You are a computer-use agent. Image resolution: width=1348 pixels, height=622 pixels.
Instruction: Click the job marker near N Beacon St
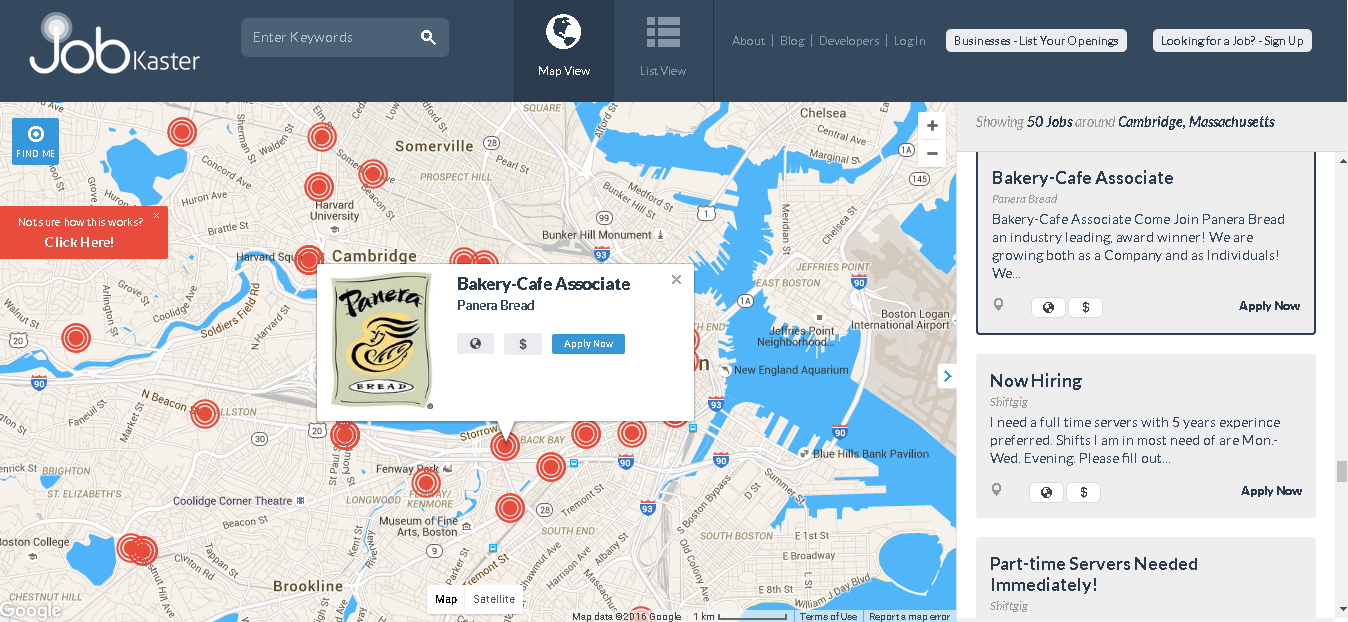(205, 413)
